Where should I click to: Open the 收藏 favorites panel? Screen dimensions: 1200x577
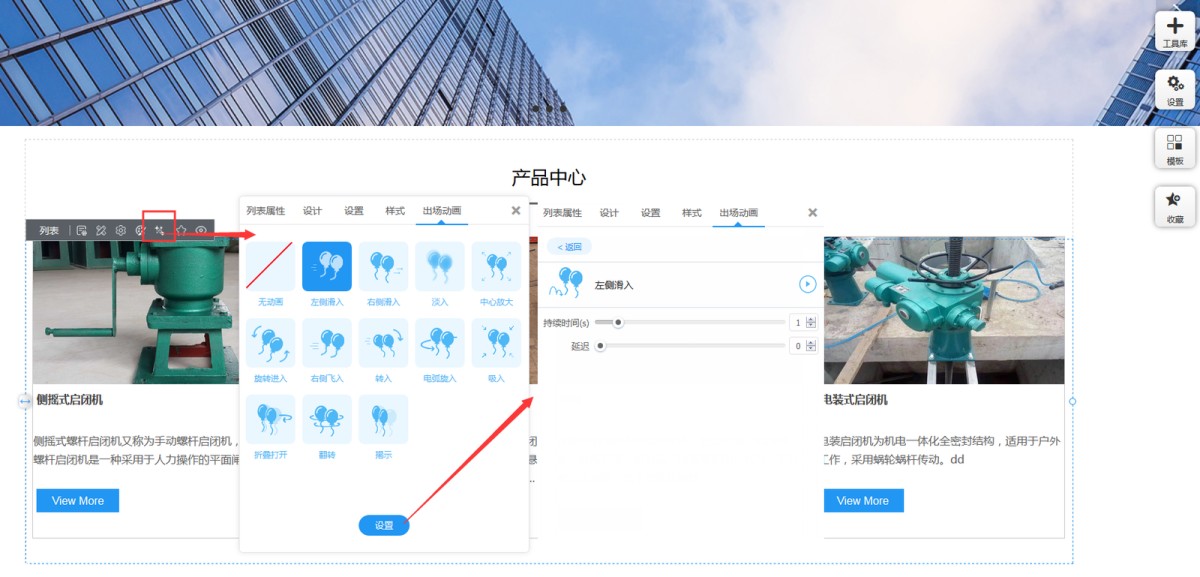tap(1175, 206)
